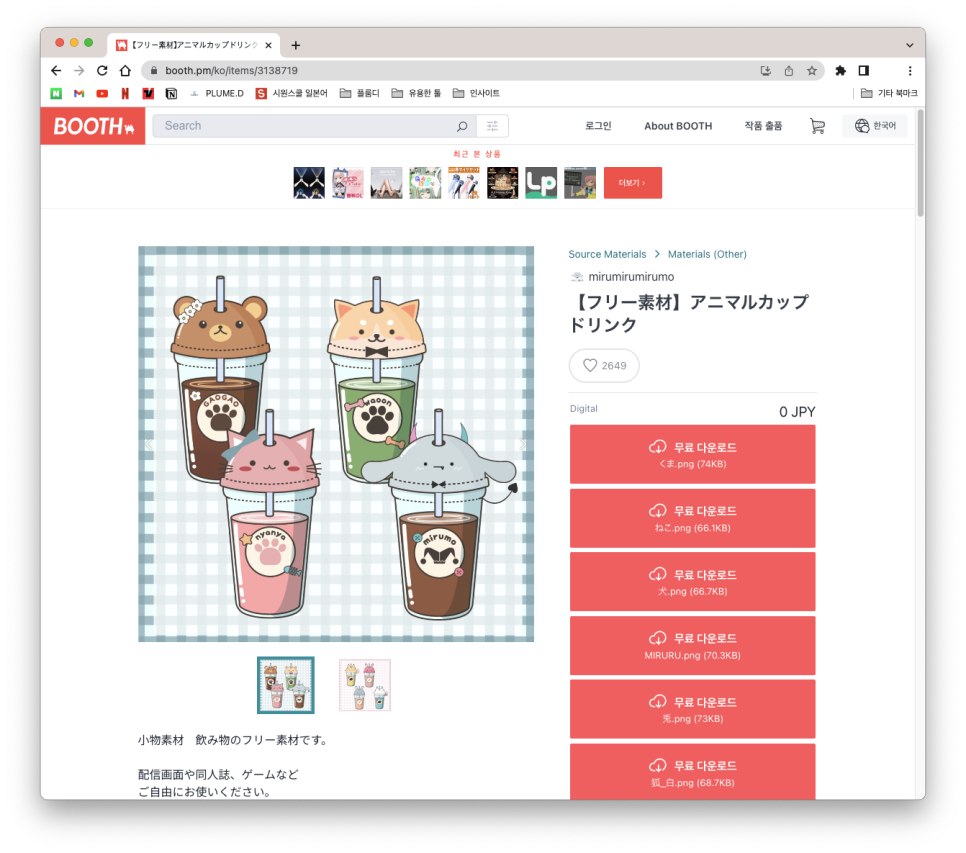Open the extensions puzzle icon
Image resolution: width=966 pixels, height=853 pixels.
[x=840, y=71]
